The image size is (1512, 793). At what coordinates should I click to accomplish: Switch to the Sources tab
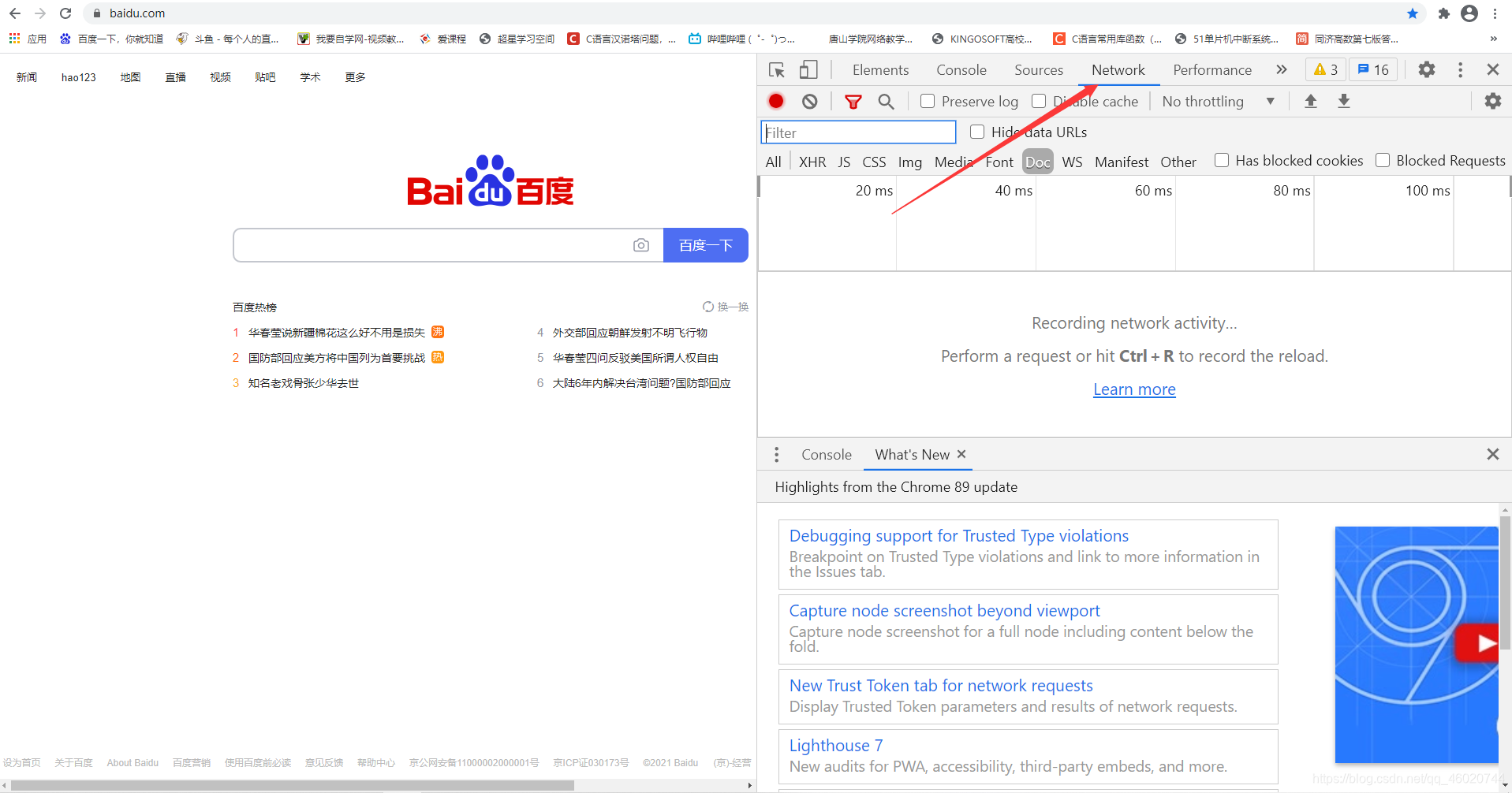1039,69
